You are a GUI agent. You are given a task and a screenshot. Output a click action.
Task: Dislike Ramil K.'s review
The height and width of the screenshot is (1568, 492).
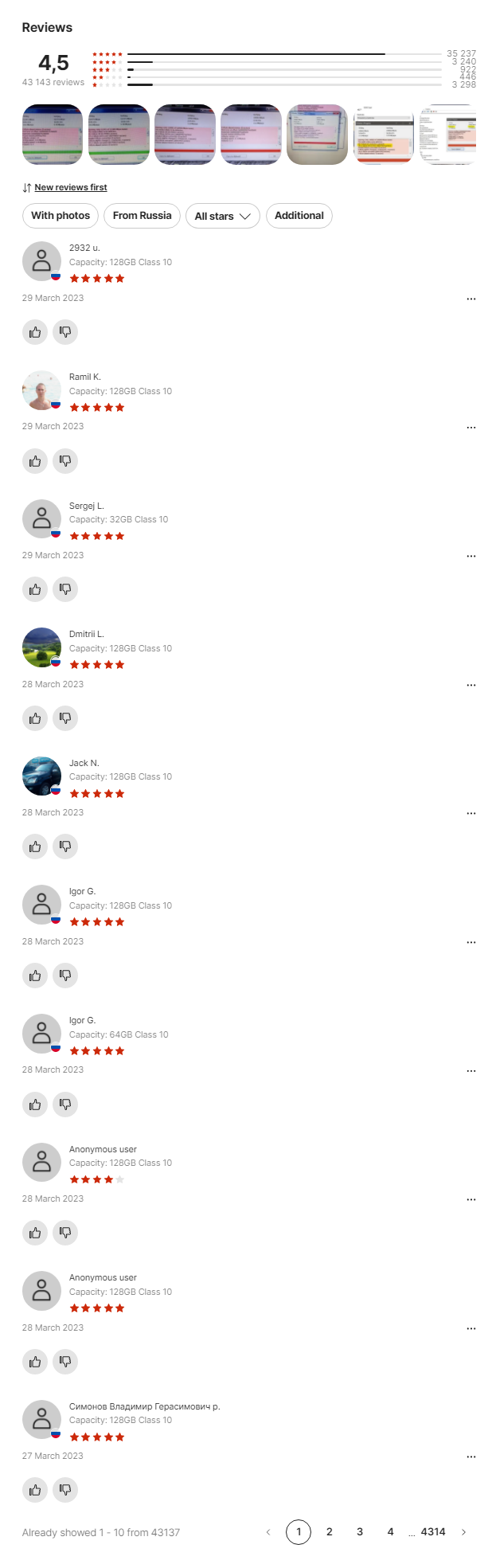point(65,460)
